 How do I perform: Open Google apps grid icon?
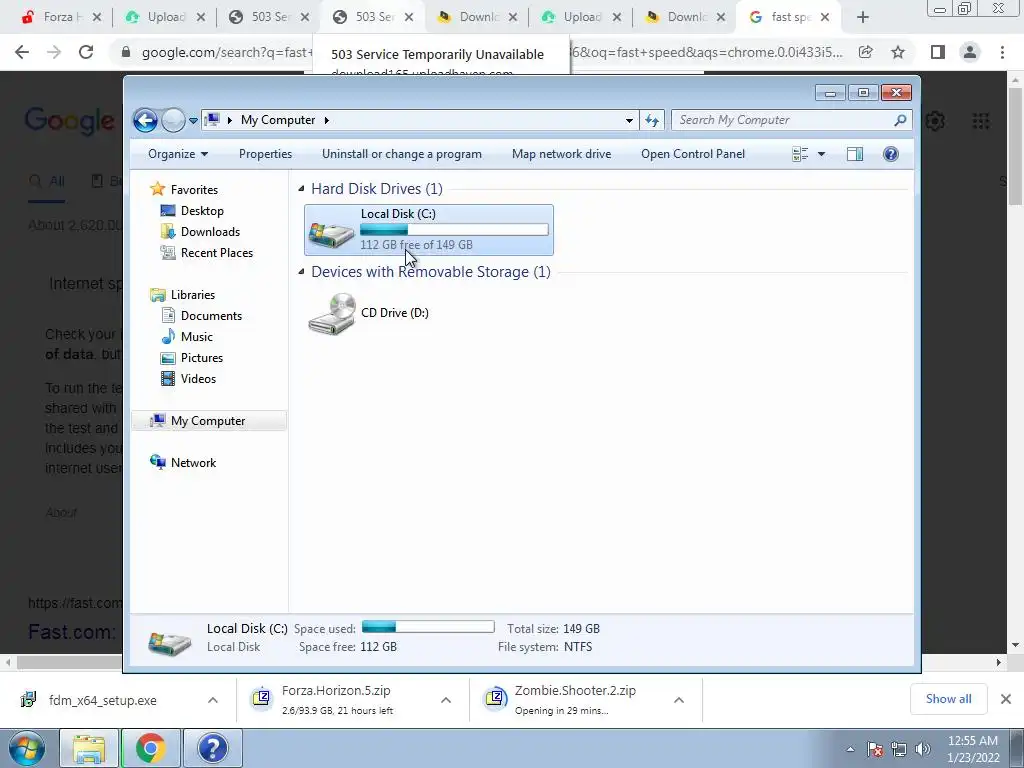coord(981,121)
